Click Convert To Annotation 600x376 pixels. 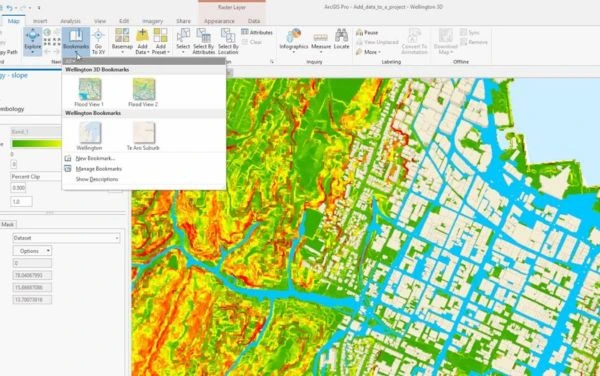414,41
